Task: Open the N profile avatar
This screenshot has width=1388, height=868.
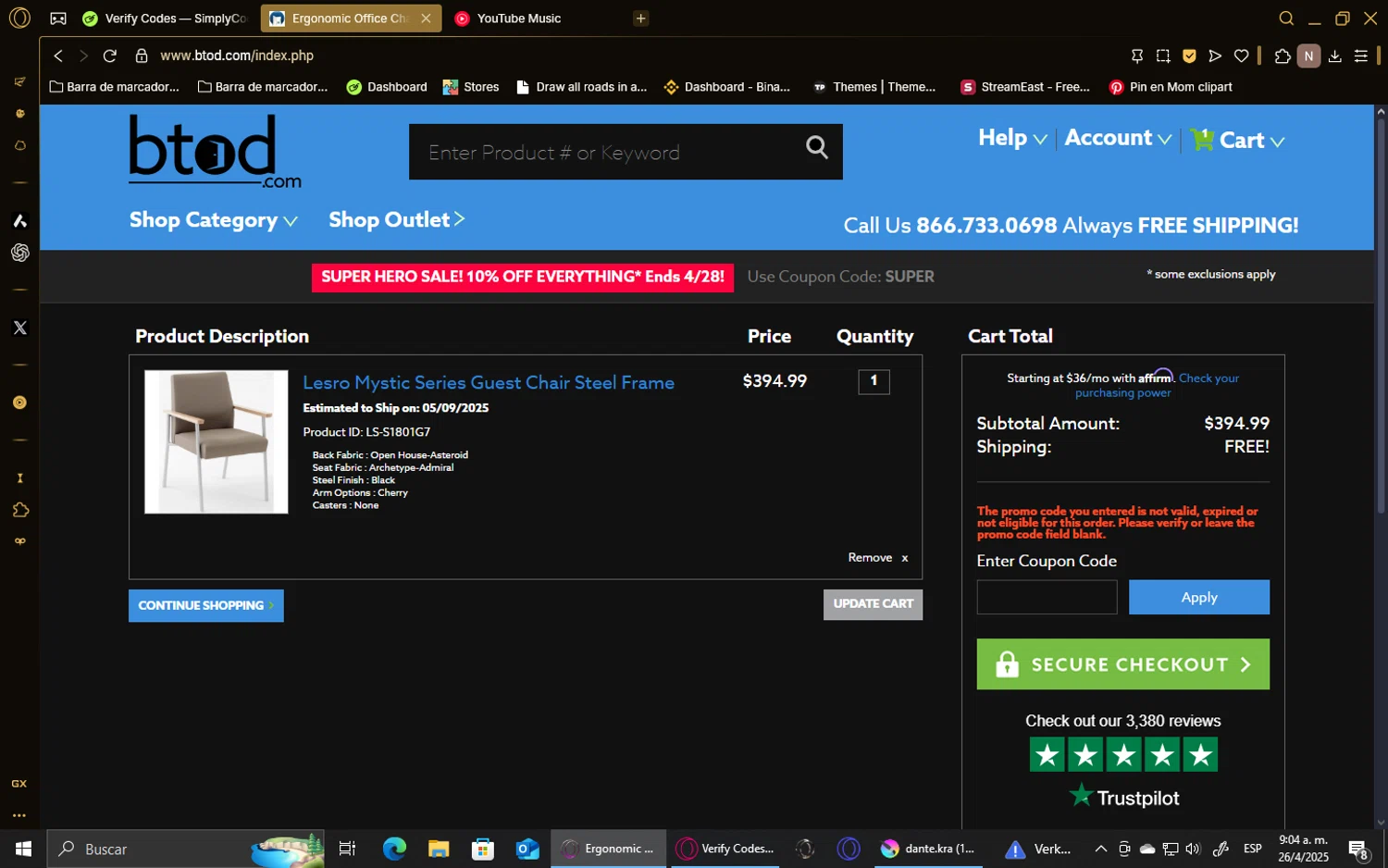Action: tap(1308, 56)
